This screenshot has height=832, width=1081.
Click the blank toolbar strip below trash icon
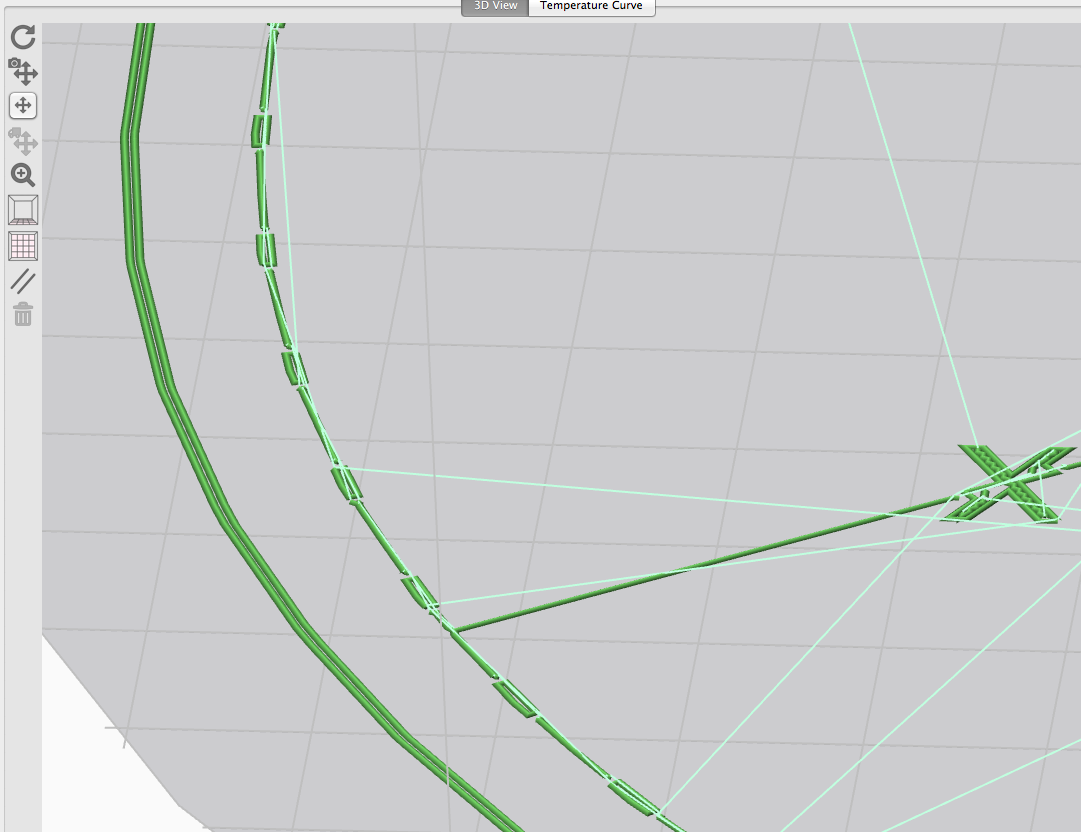coord(23,550)
